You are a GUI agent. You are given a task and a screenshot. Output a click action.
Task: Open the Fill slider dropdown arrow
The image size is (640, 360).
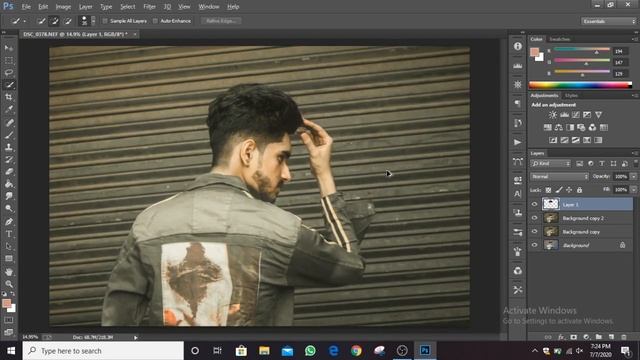pyautogui.click(x=633, y=190)
